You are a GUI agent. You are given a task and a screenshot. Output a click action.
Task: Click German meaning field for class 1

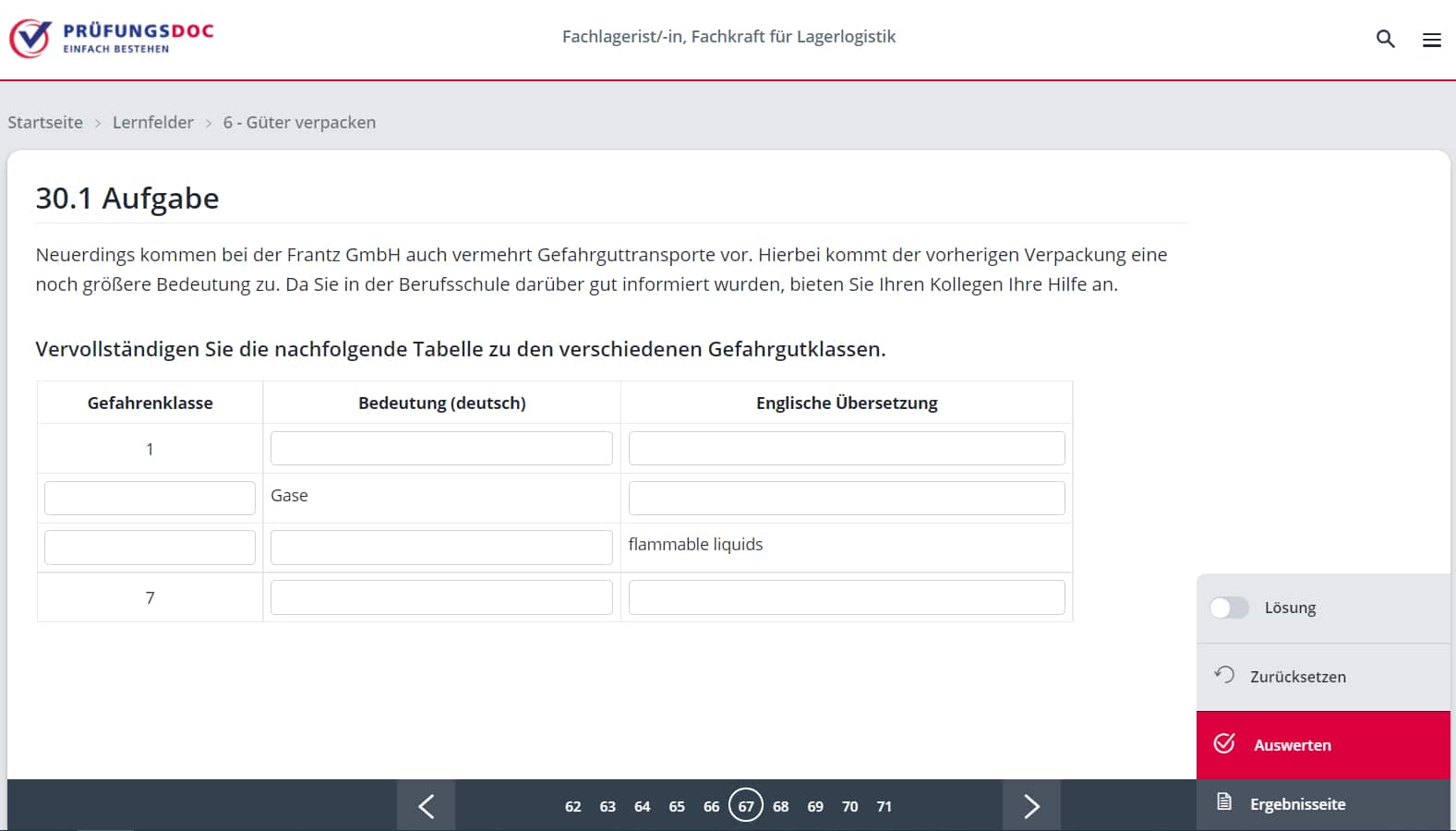click(441, 449)
